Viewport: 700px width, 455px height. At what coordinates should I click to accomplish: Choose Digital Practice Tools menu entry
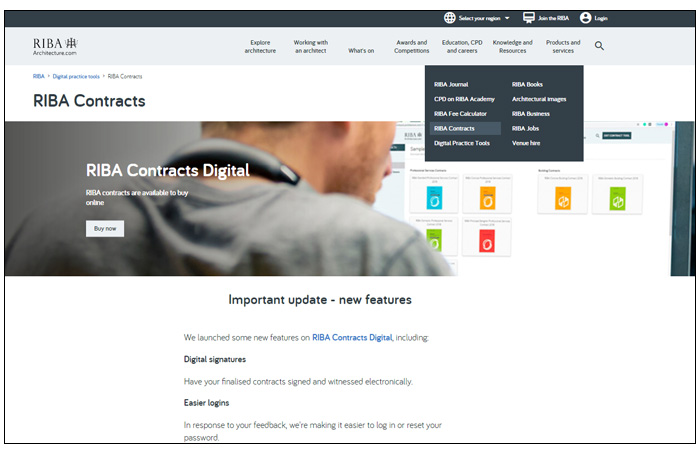[462, 143]
